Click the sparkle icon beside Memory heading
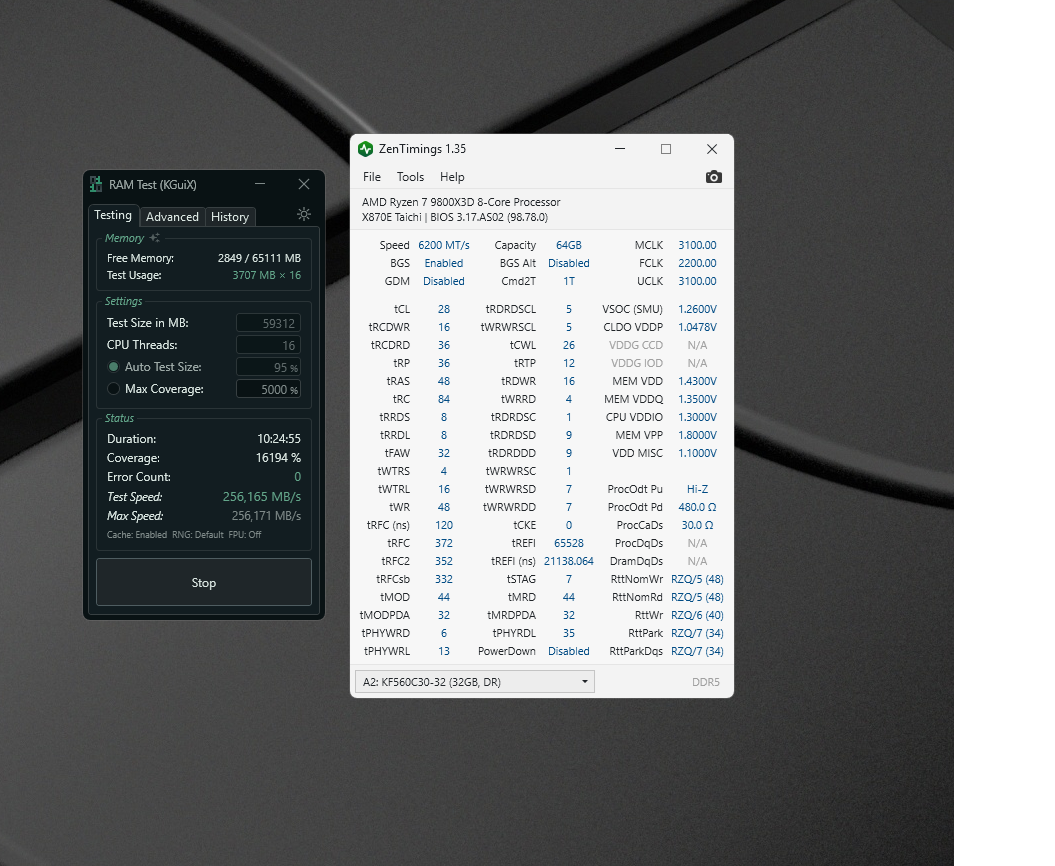Image resolution: width=1055 pixels, height=866 pixels. coord(155,238)
